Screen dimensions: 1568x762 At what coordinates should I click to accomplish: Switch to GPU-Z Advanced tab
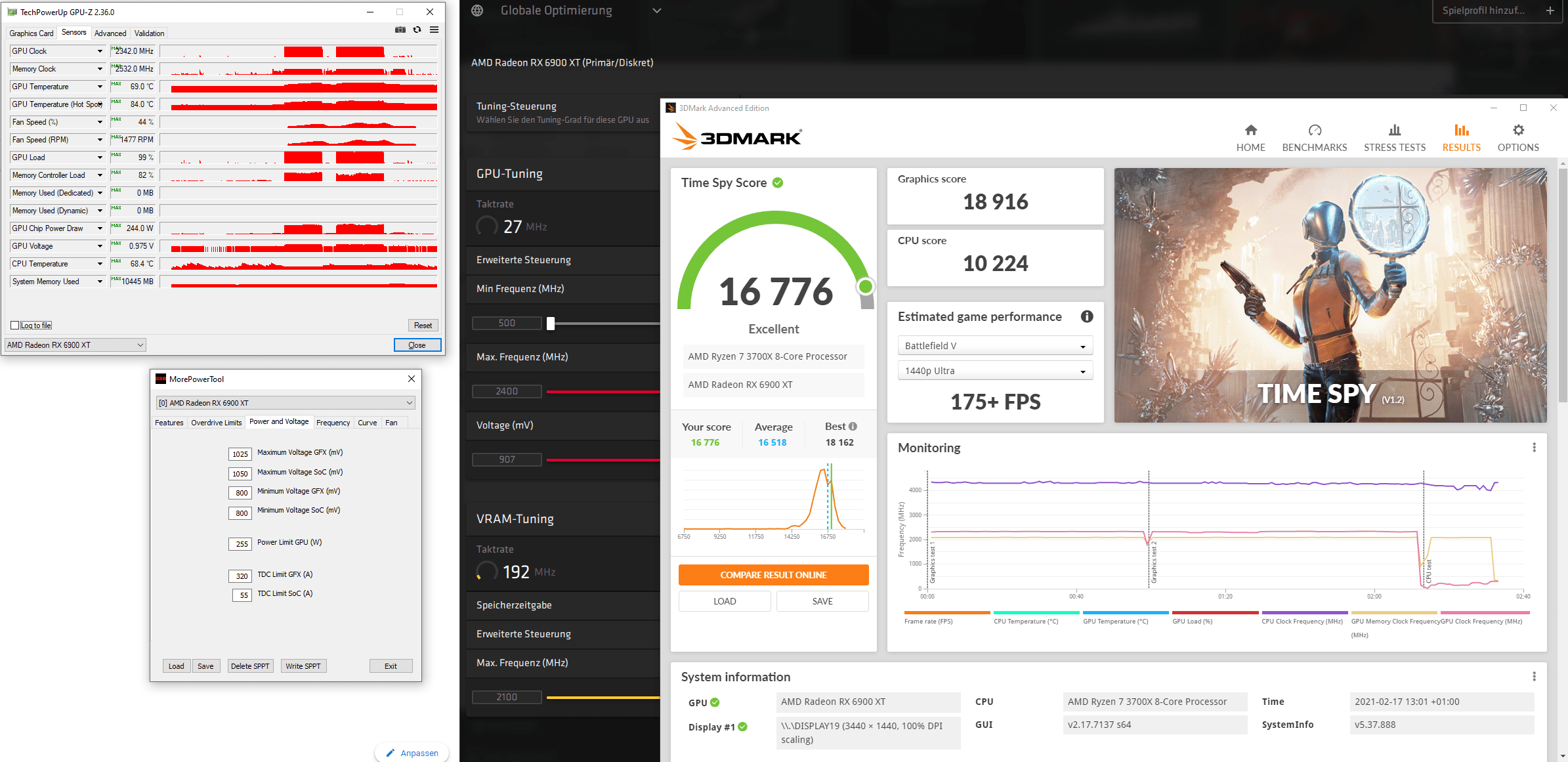[110, 33]
